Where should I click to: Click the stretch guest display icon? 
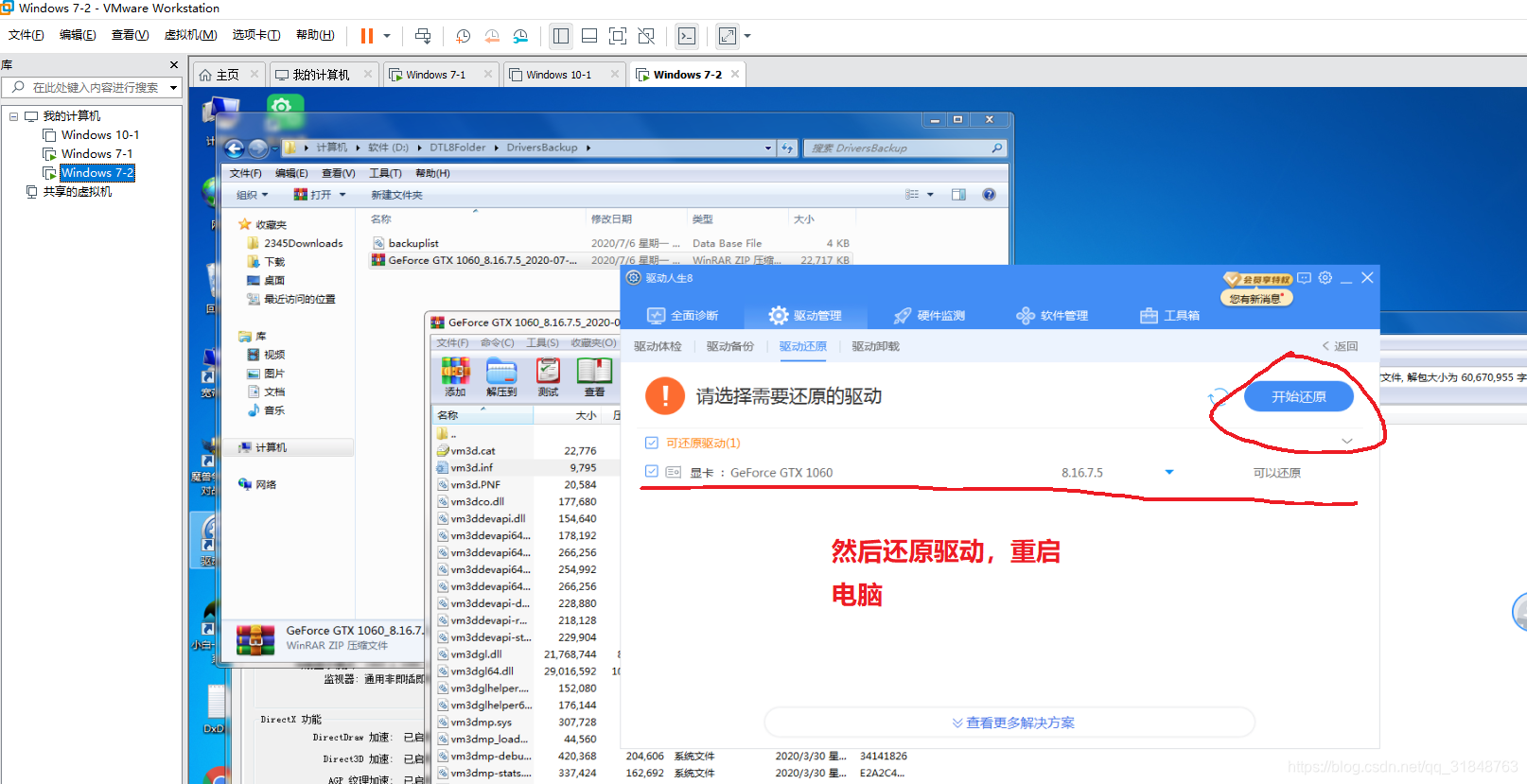coord(728,36)
